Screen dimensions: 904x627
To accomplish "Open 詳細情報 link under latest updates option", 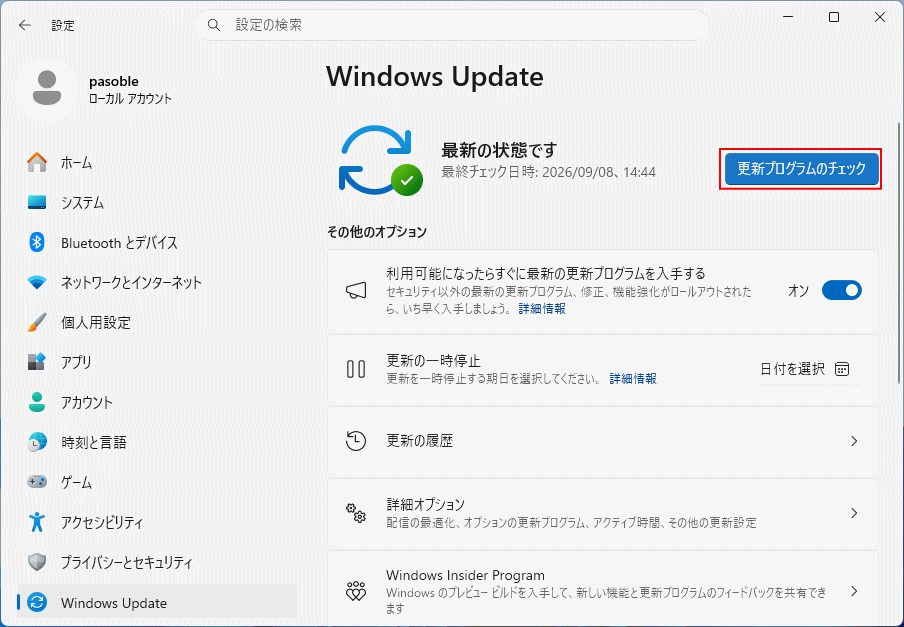I will tap(542, 308).
